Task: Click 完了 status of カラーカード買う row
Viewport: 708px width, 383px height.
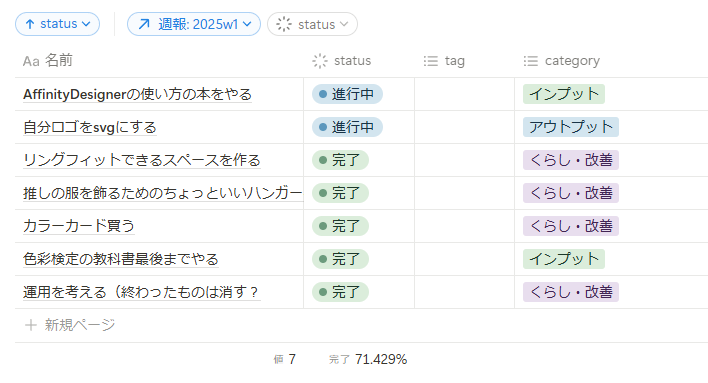Action: (340, 226)
